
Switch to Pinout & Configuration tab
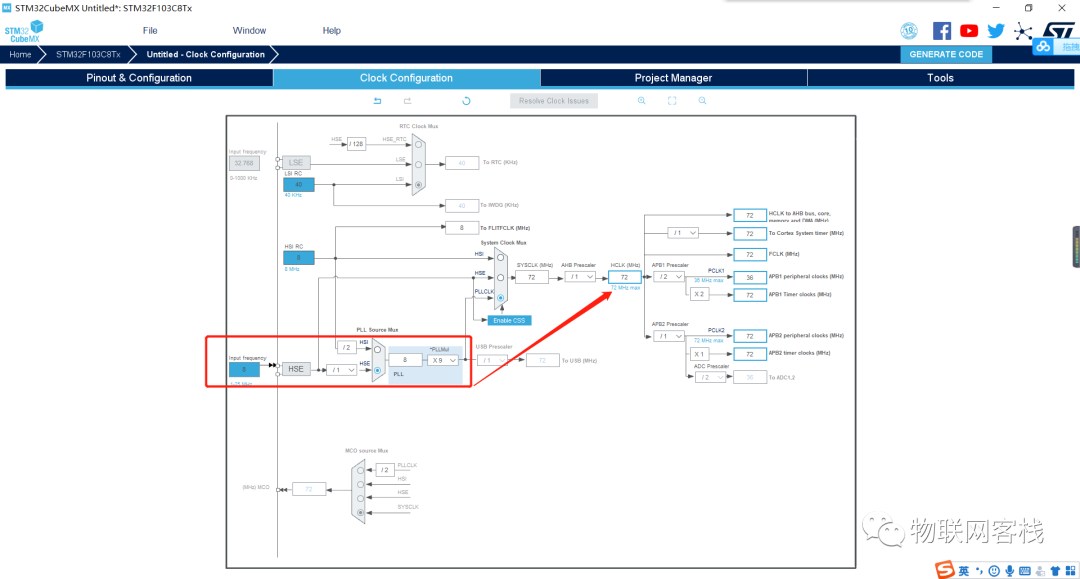coord(139,78)
